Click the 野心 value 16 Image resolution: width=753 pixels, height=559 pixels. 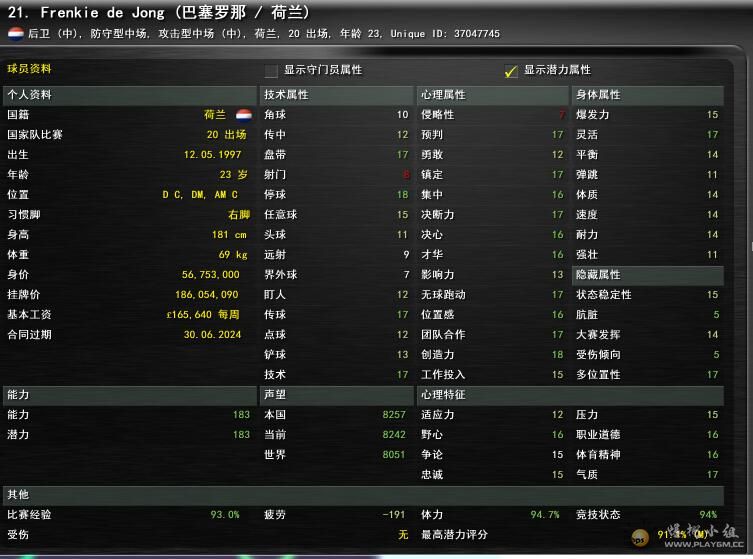[x=557, y=435]
